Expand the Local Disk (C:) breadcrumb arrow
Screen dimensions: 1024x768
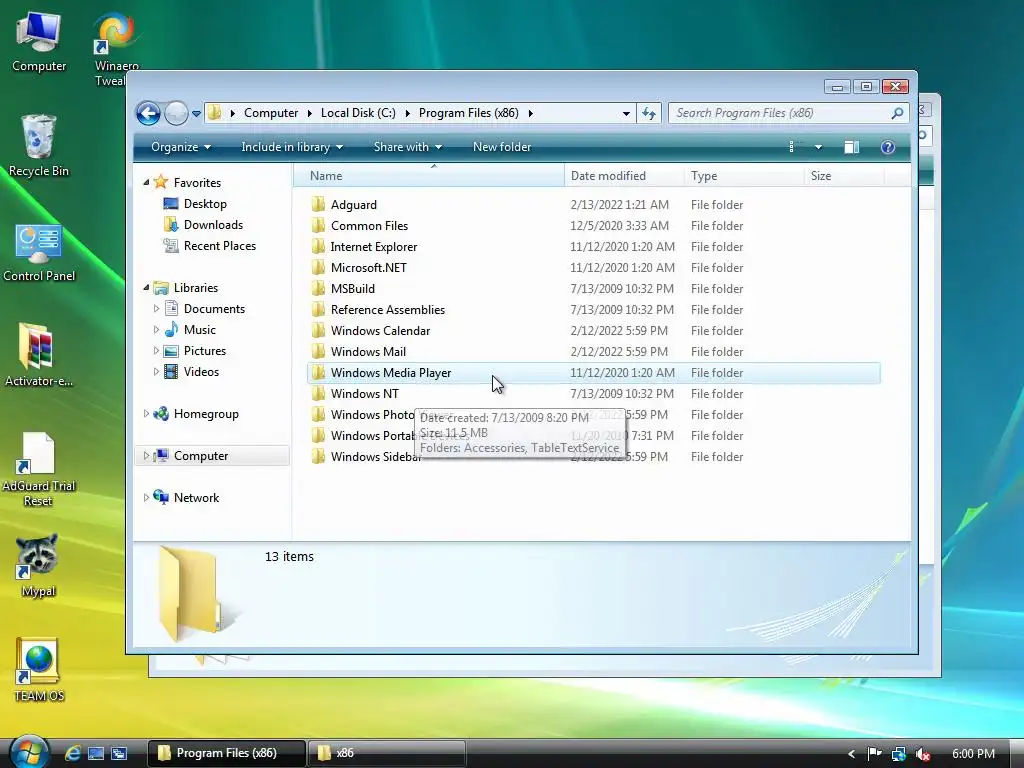coord(407,113)
